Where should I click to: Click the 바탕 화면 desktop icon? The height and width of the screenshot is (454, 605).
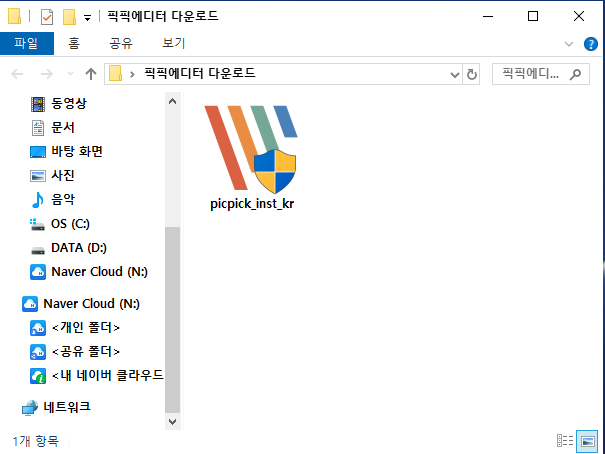pos(38,152)
